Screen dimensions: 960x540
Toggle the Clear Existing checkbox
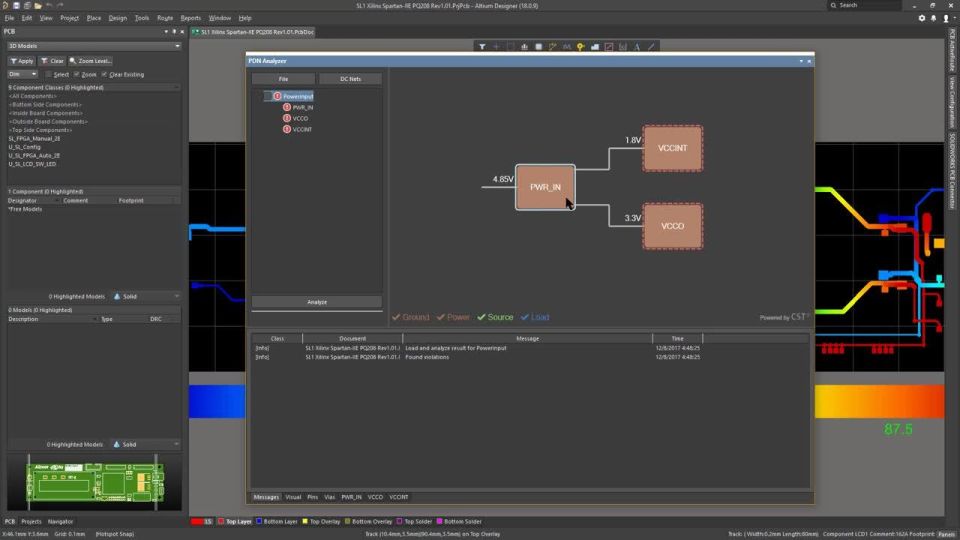click(104, 75)
